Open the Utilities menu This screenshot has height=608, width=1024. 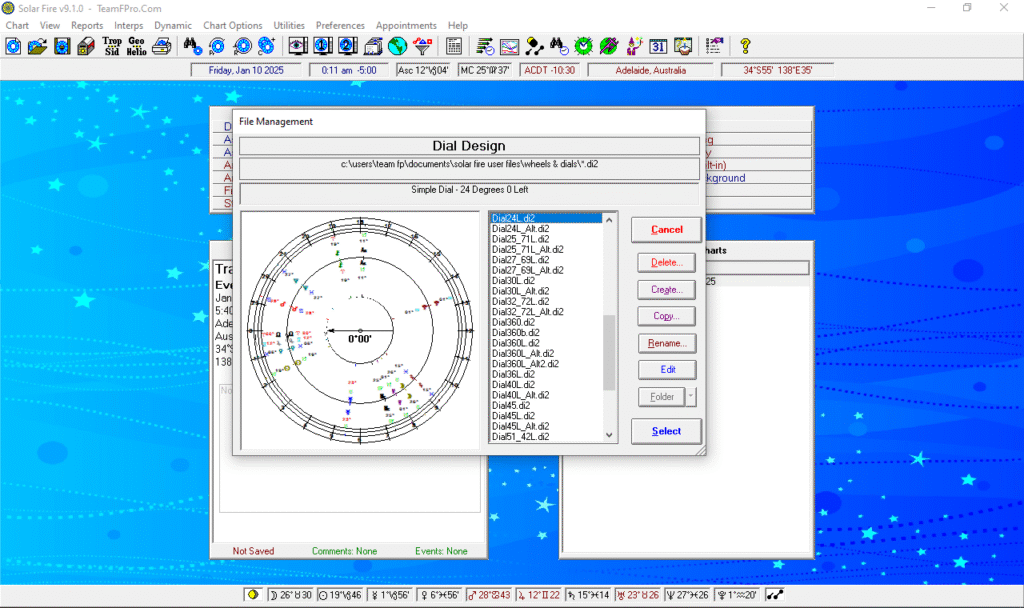point(289,25)
